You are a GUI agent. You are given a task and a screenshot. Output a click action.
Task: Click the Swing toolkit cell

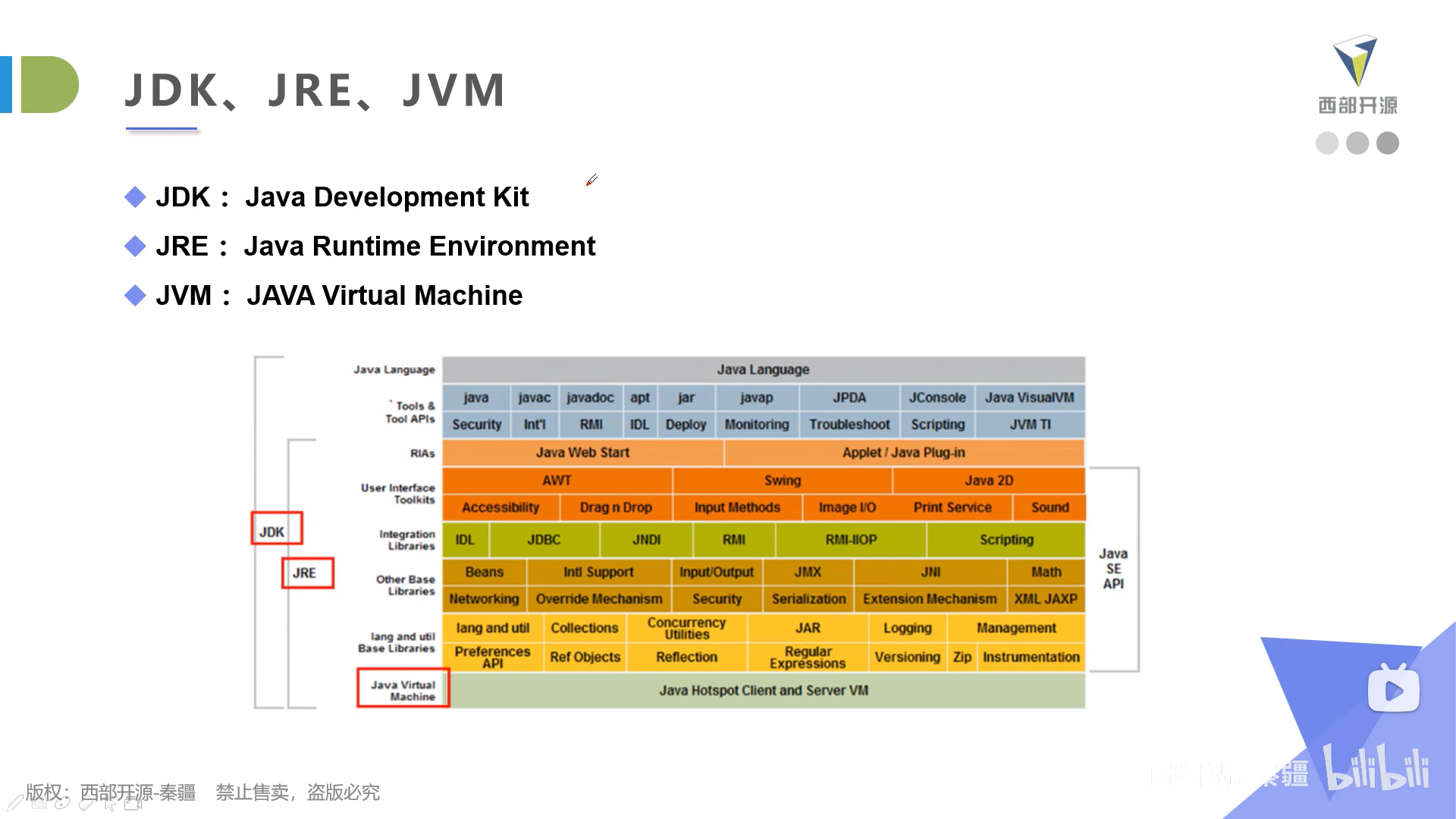tap(782, 480)
